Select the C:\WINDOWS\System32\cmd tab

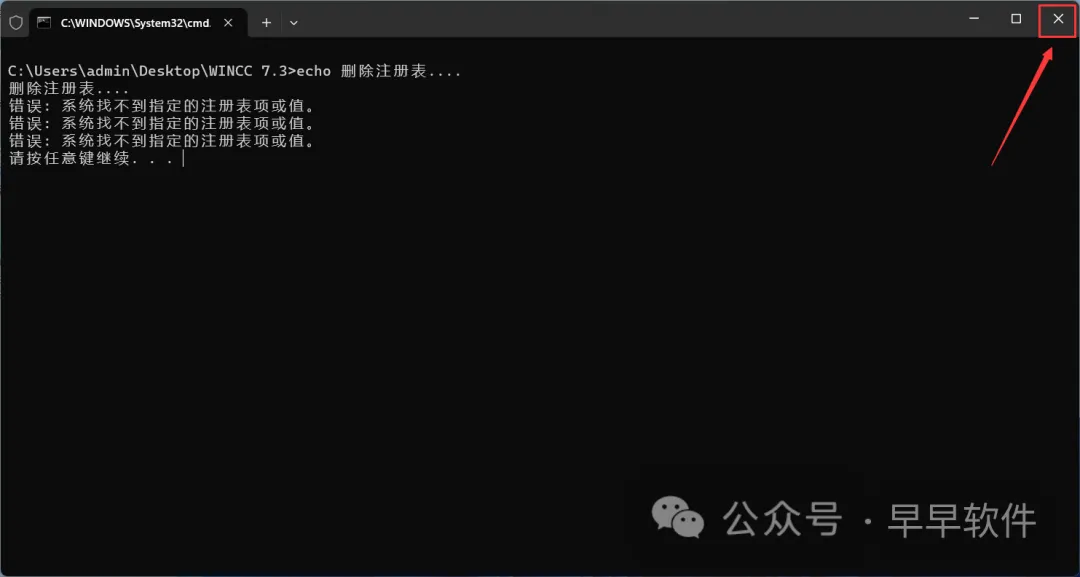click(136, 22)
